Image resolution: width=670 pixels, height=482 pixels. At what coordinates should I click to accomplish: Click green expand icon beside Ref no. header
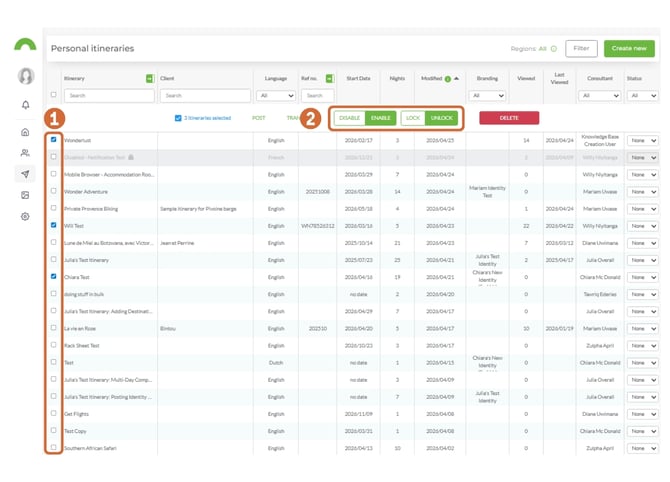tap(329, 79)
